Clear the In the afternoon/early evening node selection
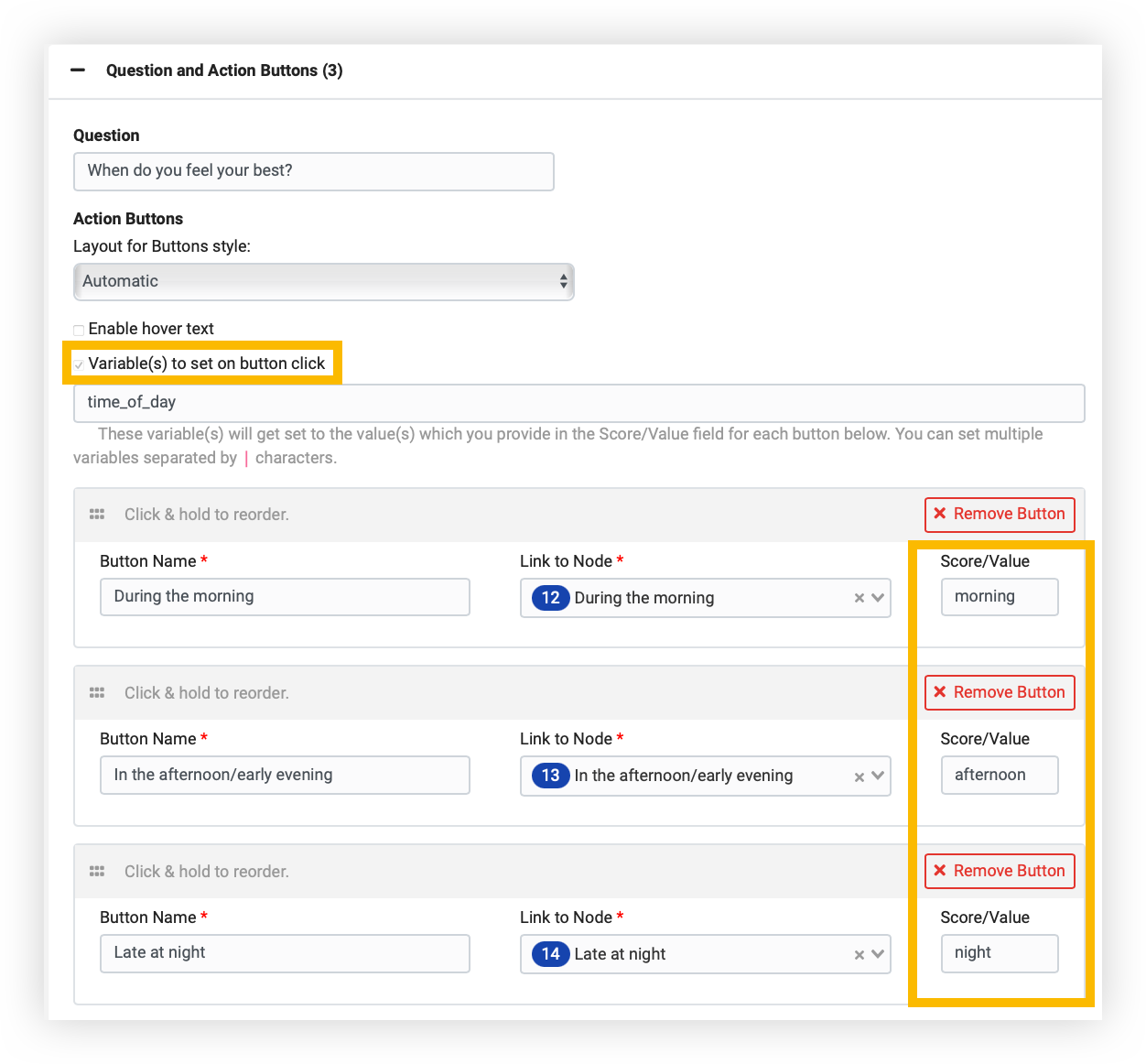Image resolution: width=1146 pixels, height=1064 pixels. point(859,776)
